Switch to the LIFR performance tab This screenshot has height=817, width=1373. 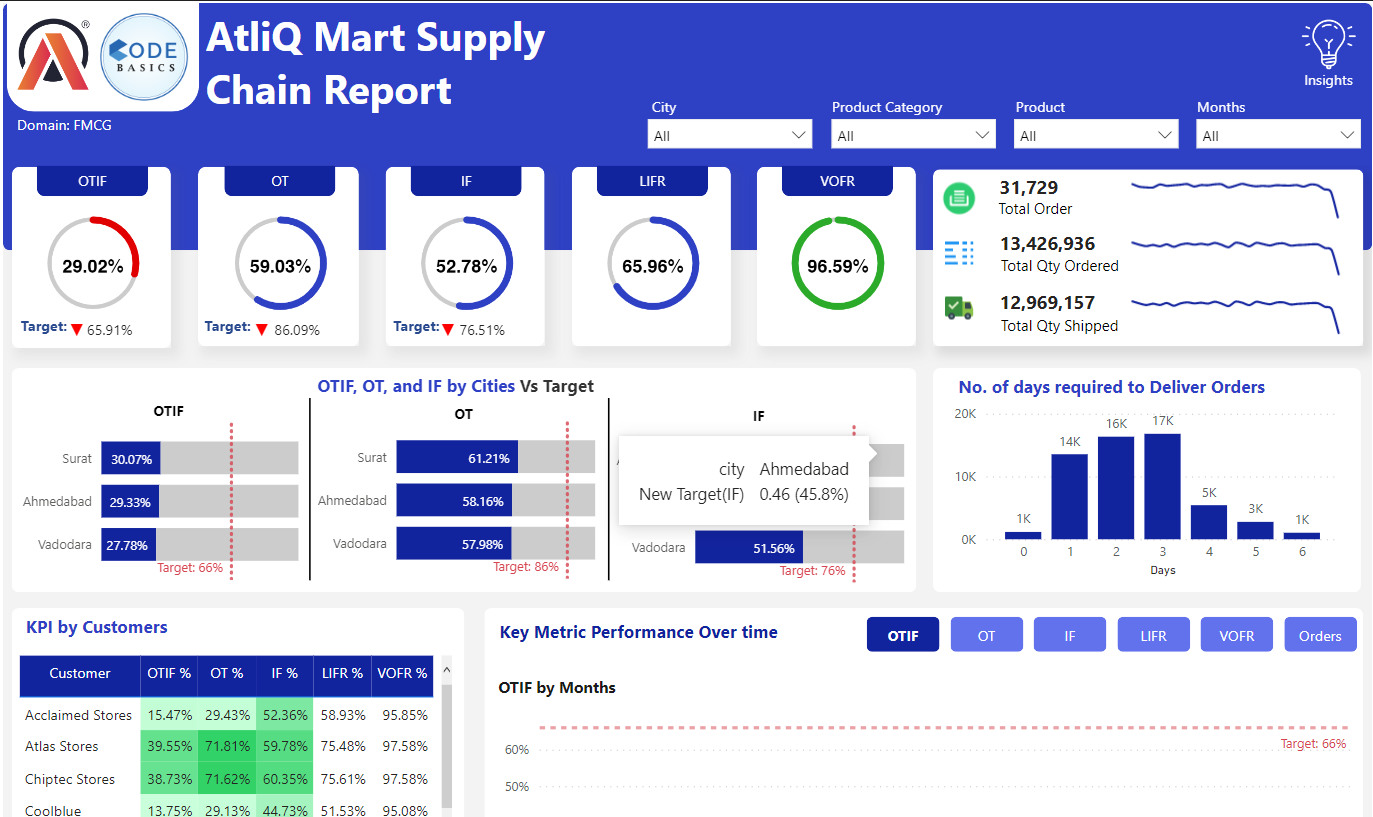(651, 181)
